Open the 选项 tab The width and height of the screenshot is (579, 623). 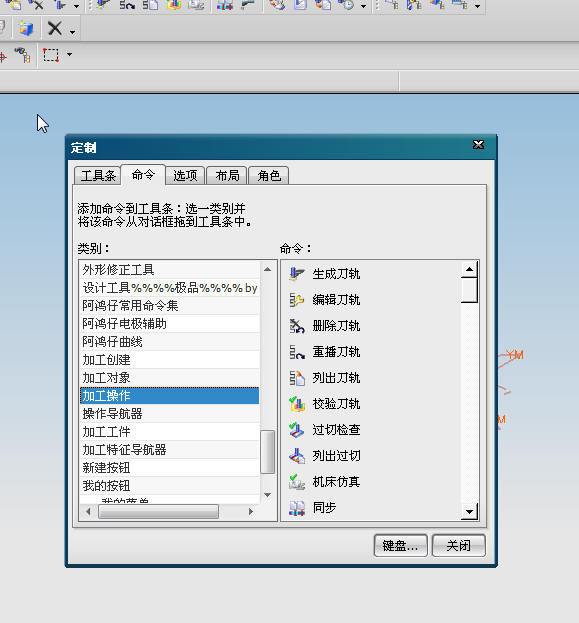[x=185, y=176]
